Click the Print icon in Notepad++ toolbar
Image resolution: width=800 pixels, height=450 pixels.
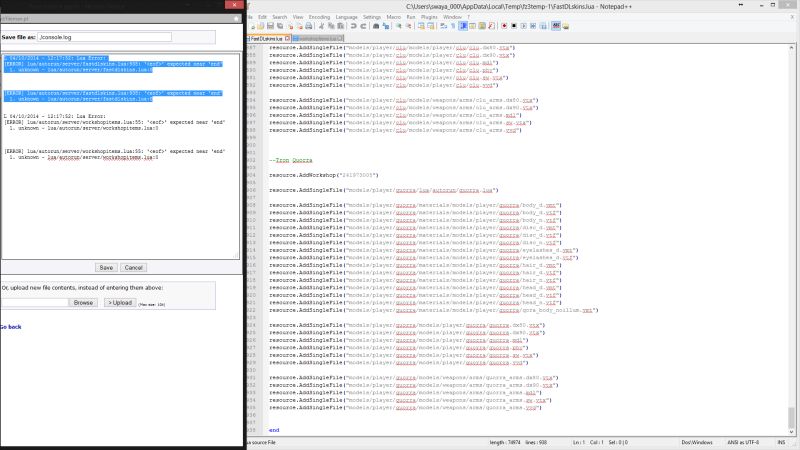click(308, 26)
